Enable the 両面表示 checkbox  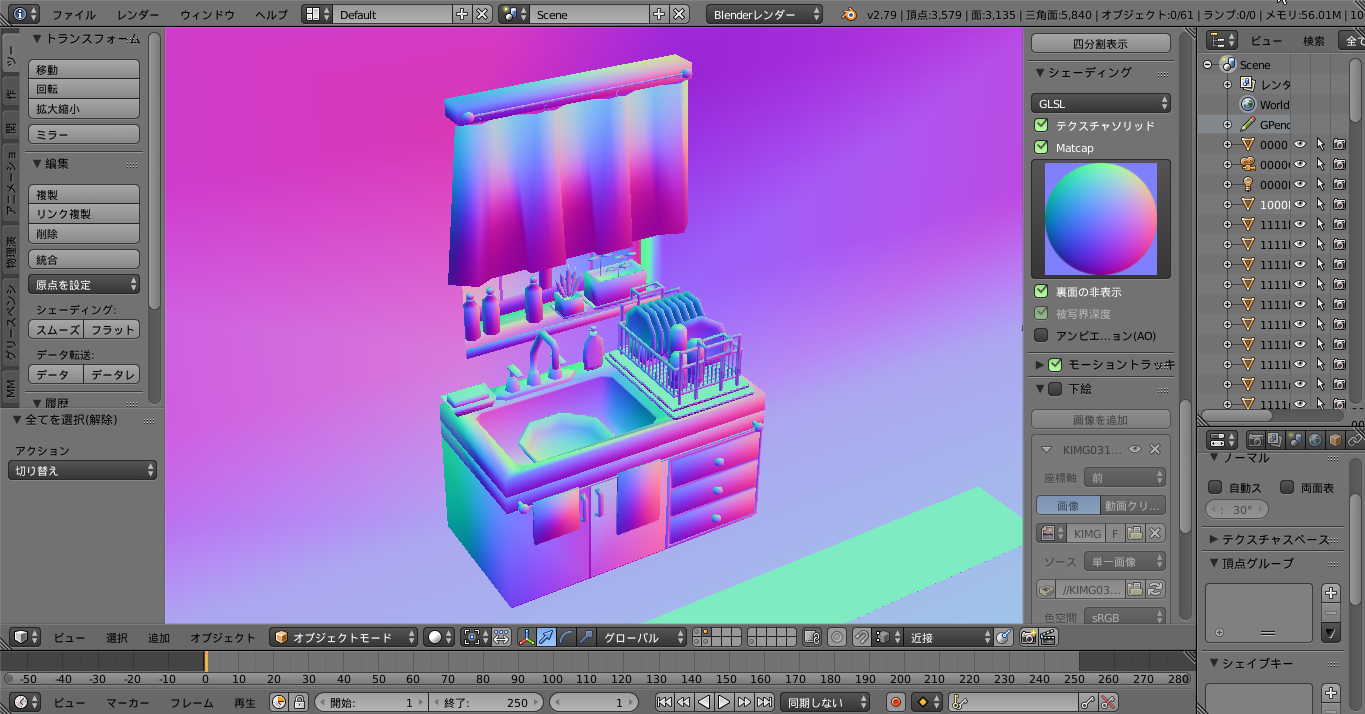pyautogui.click(x=1287, y=487)
